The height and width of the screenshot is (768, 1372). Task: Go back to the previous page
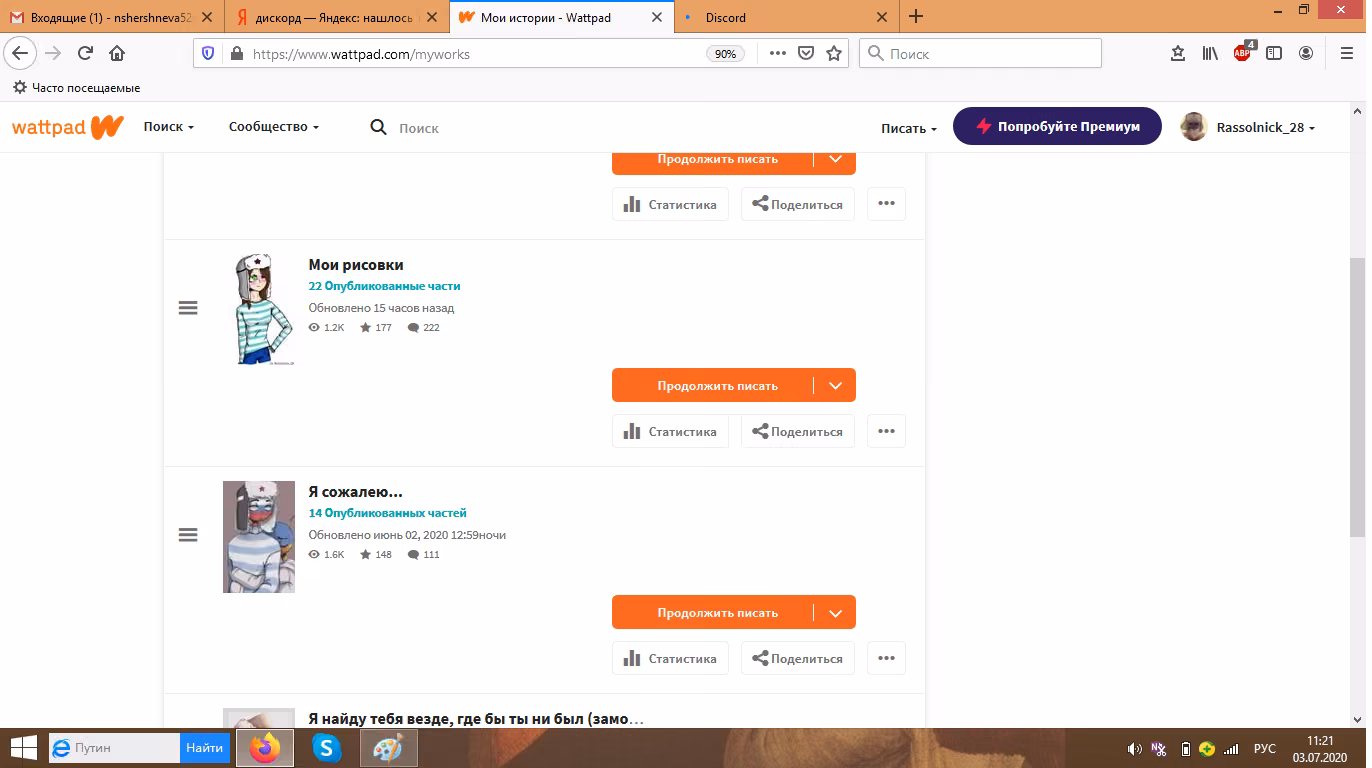21,54
